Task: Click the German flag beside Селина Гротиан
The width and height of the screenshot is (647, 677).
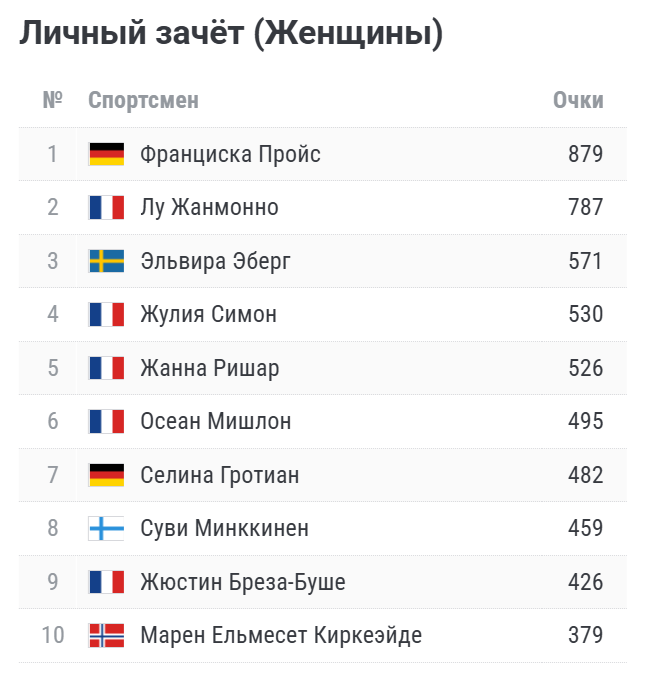Action: point(106,475)
